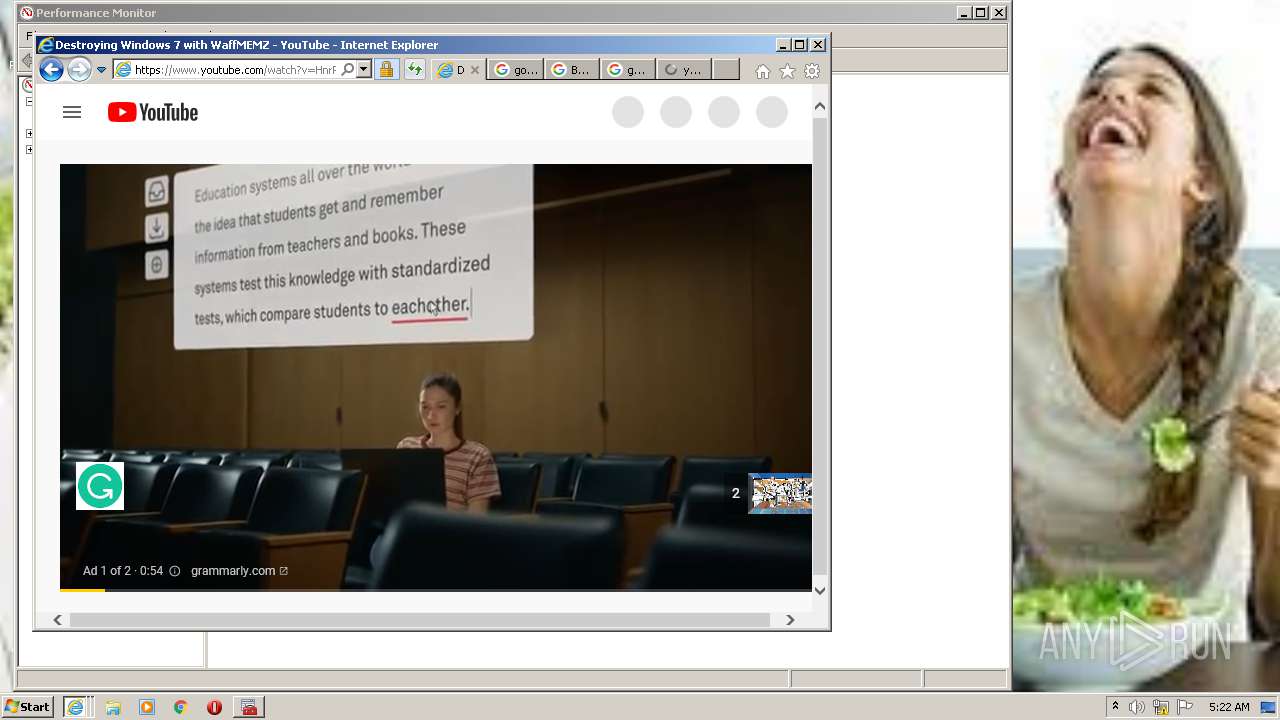
Task: Launch Windows Media Player from taskbar
Action: 147,707
